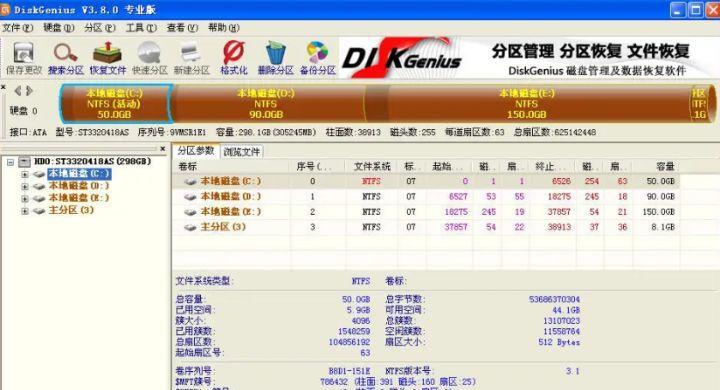The image size is (720, 390).
Task: Open the 工具(T) menu
Action: [x=141, y=28]
